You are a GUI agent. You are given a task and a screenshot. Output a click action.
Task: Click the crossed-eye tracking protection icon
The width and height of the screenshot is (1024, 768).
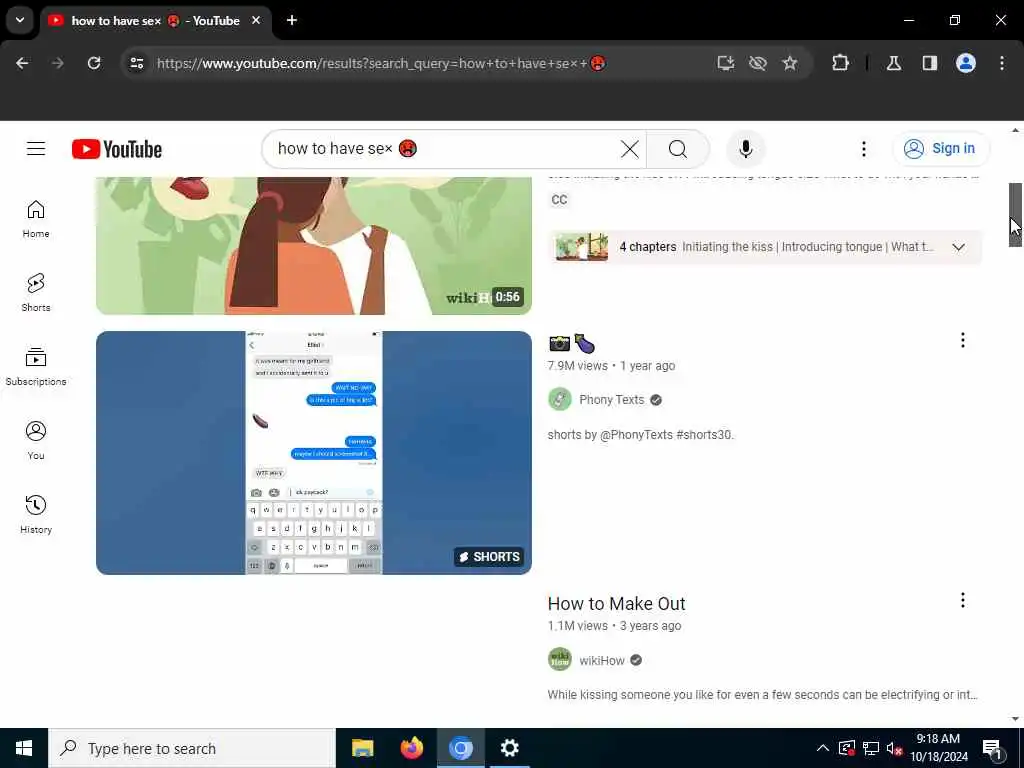[x=758, y=63]
